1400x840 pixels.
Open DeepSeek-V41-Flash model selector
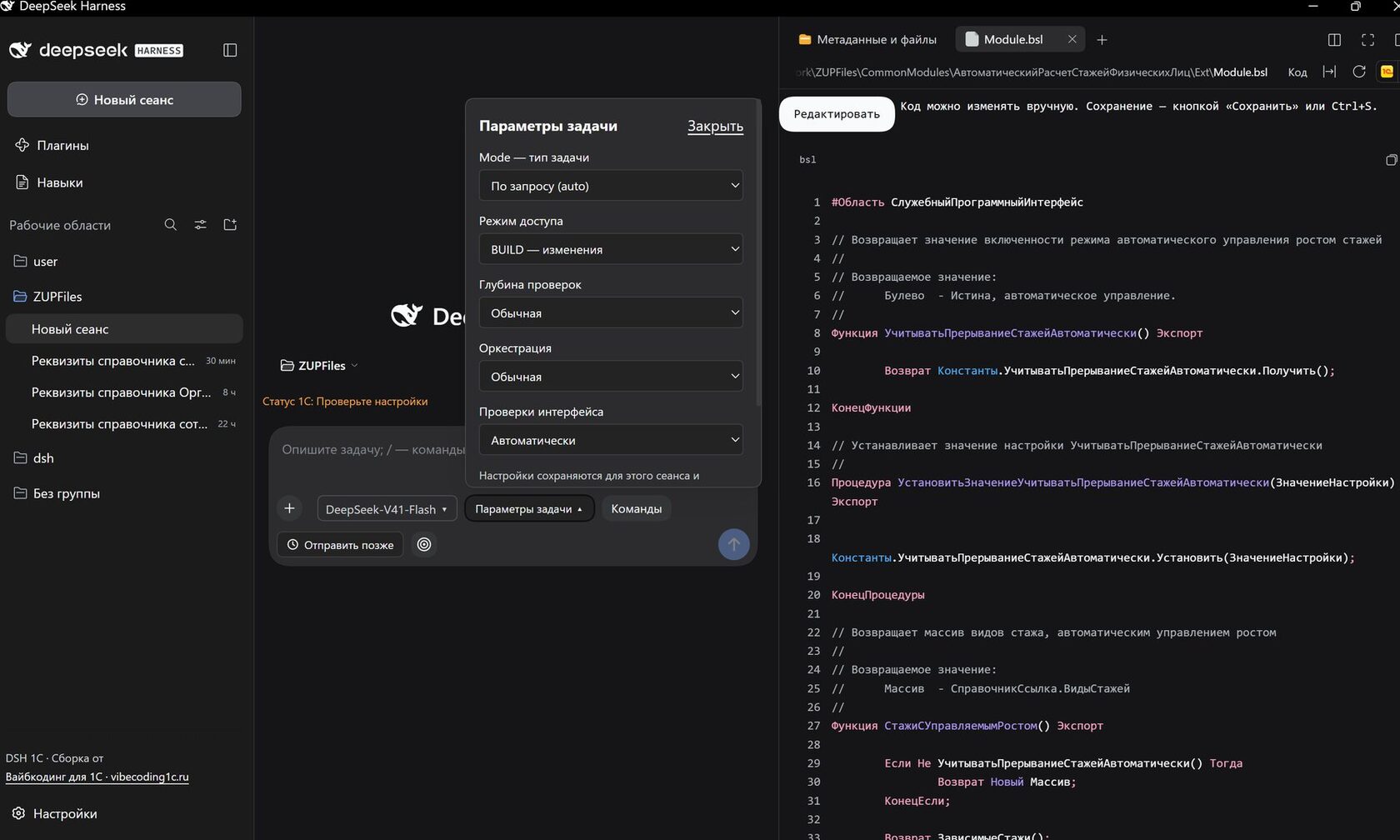[387, 508]
